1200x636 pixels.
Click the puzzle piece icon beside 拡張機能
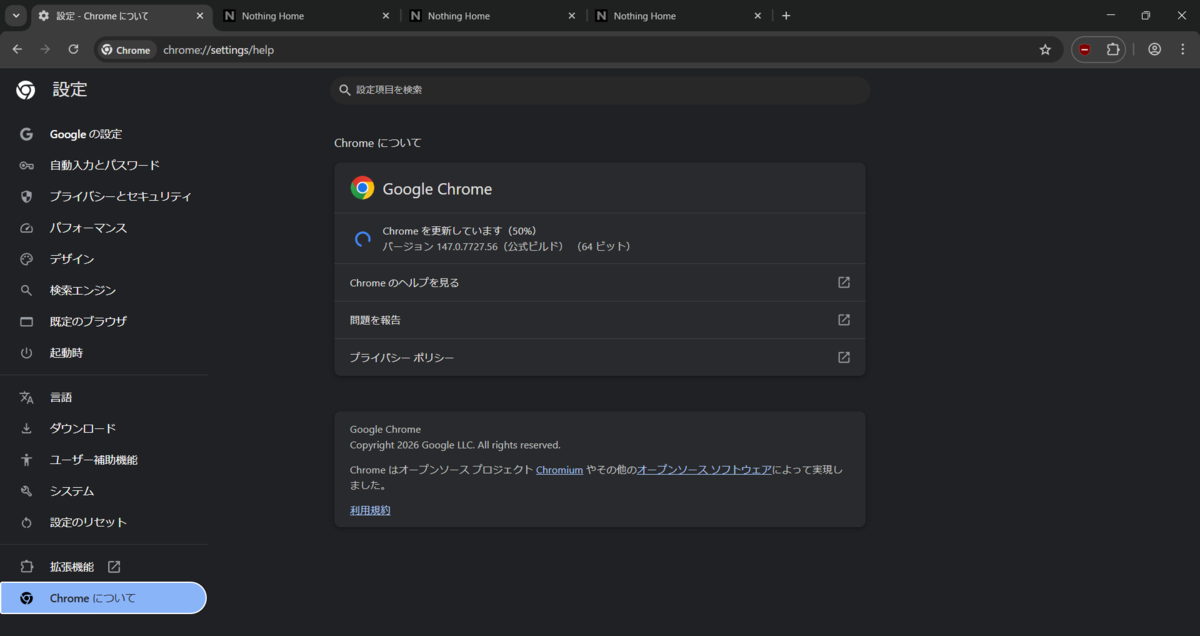pos(27,567)
